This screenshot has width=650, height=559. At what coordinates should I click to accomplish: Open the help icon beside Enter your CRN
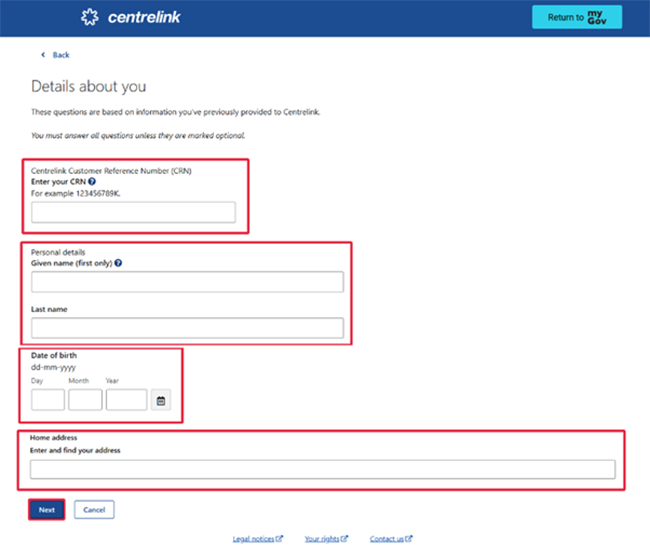click(x=92, y=182)
